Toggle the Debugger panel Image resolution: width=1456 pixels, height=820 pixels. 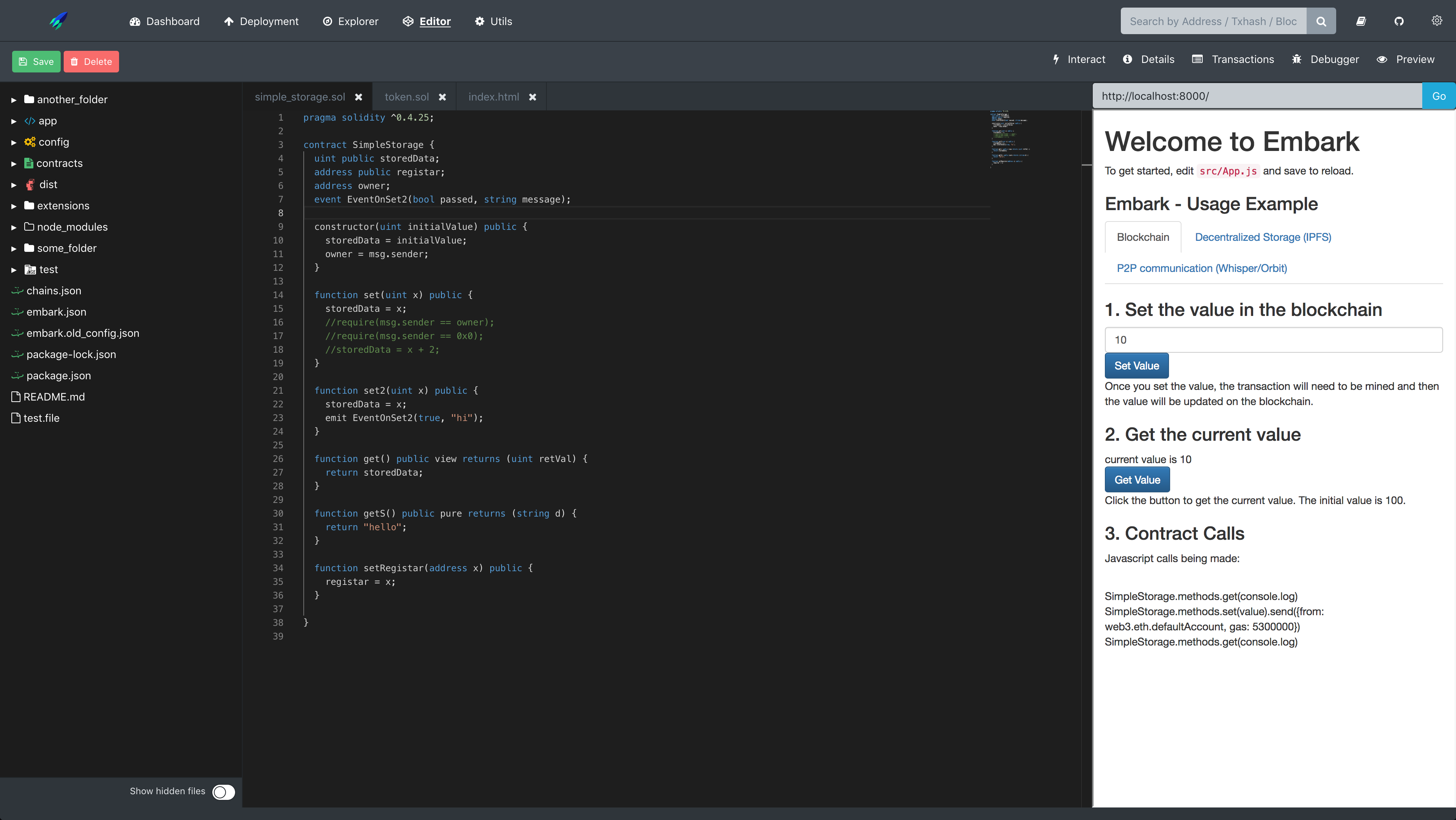click(1326, 60)
